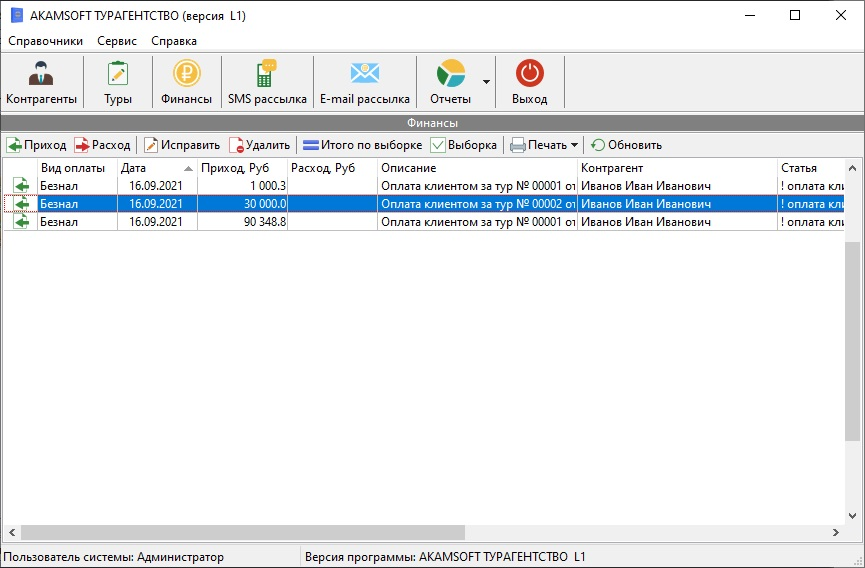Click Исправить to edit record
The image size is (865, 568).
click(182, 145)
